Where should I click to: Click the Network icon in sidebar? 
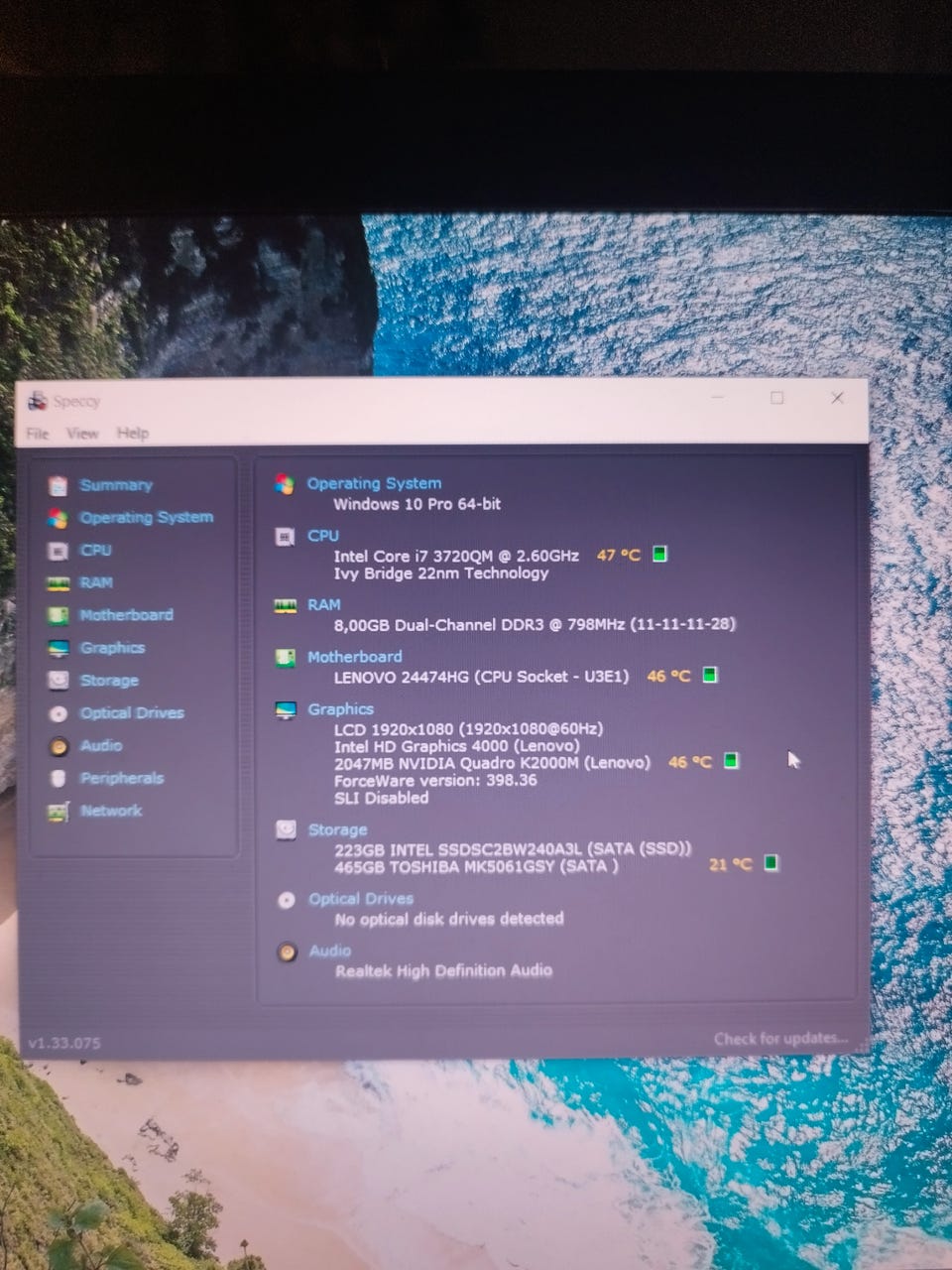(59, 812)
